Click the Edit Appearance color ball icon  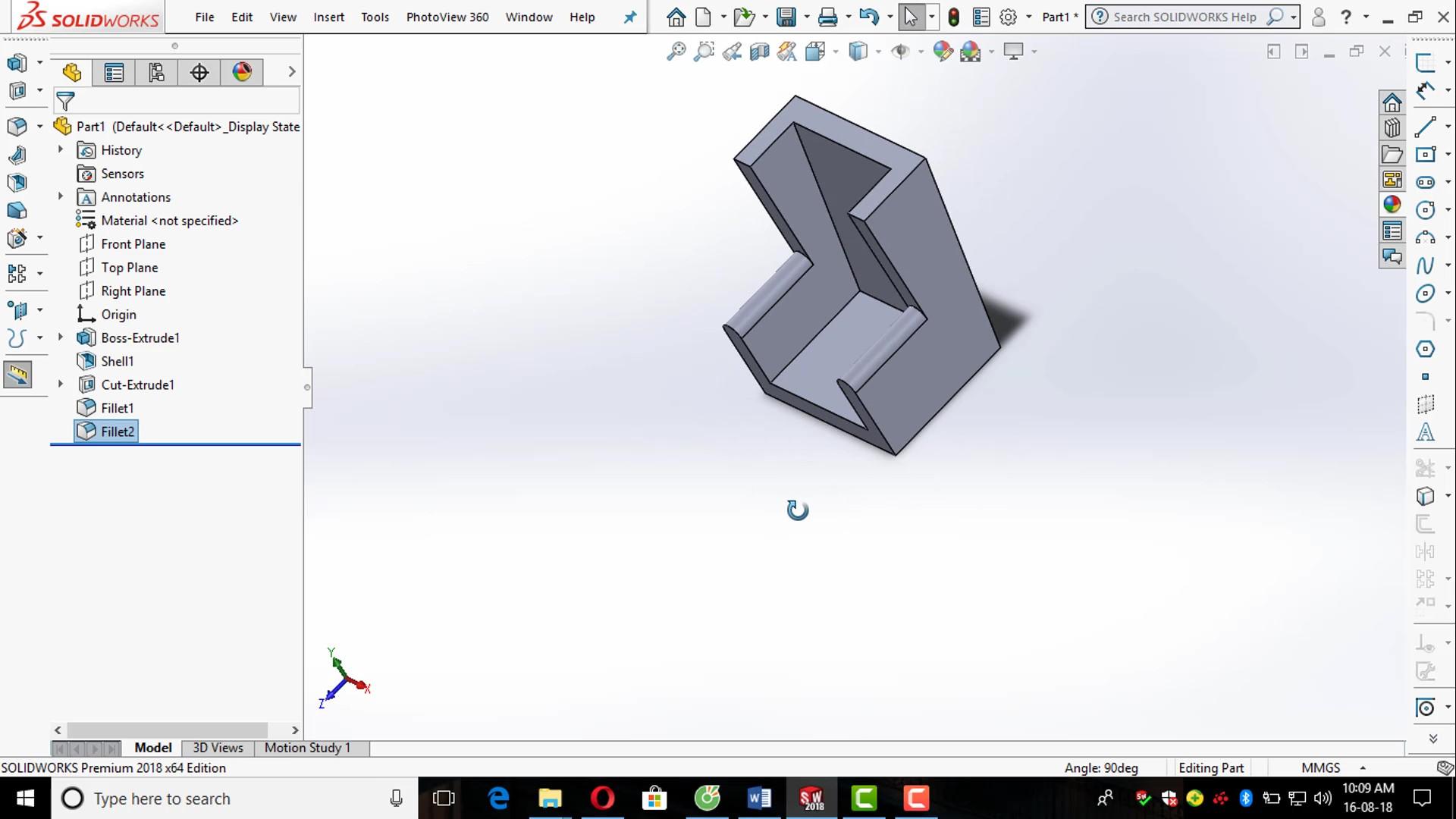tap(942, 52)
